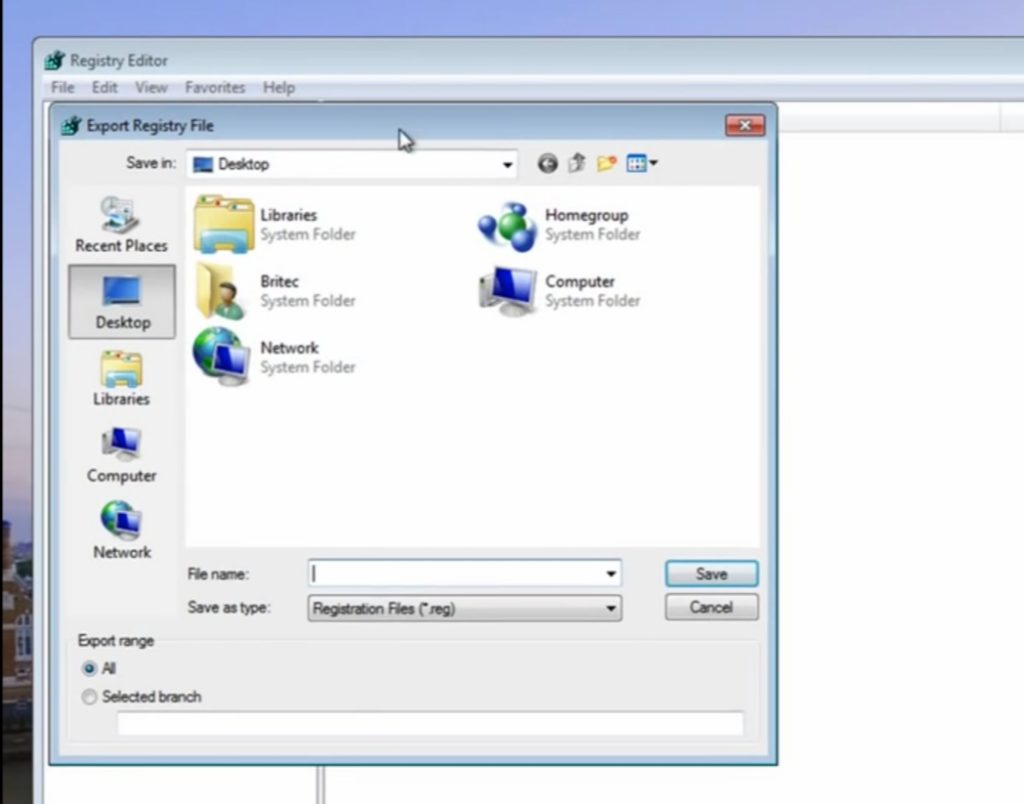Expand the Save as type dropdown
The width and height of the screenshot is (1024, 804).
610,608
